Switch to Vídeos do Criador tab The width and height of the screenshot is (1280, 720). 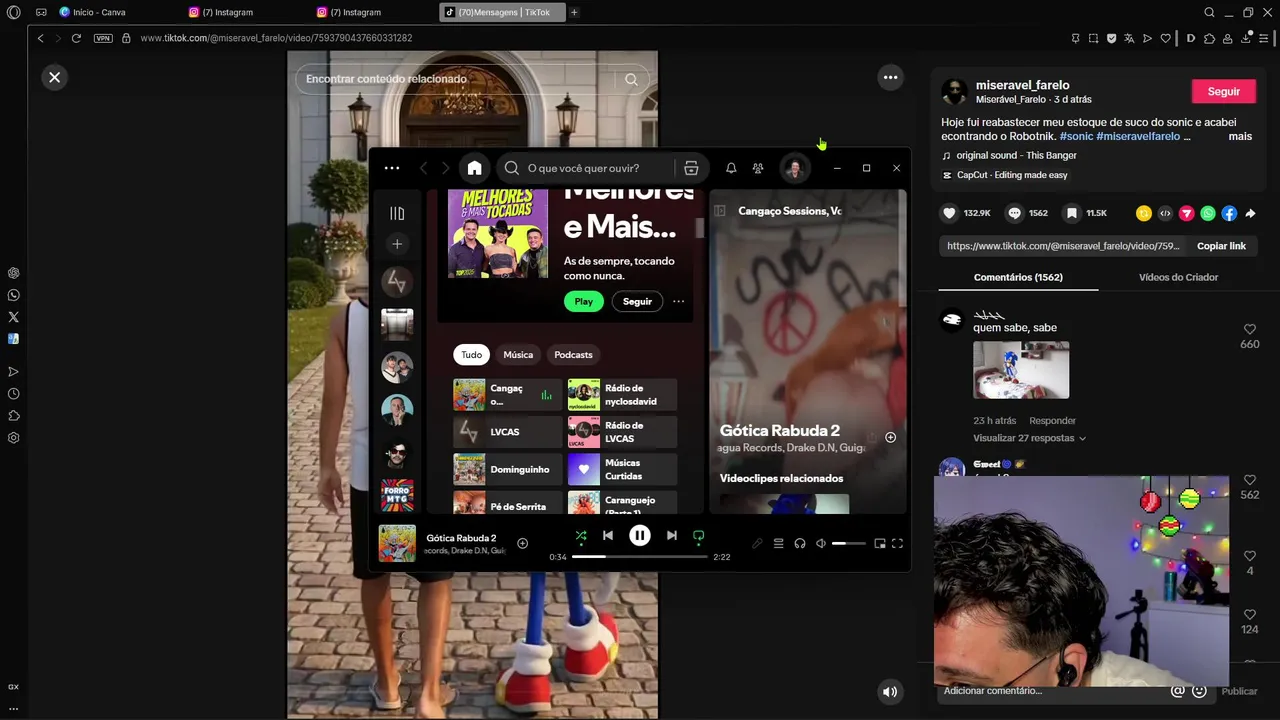pos(1178,277)
